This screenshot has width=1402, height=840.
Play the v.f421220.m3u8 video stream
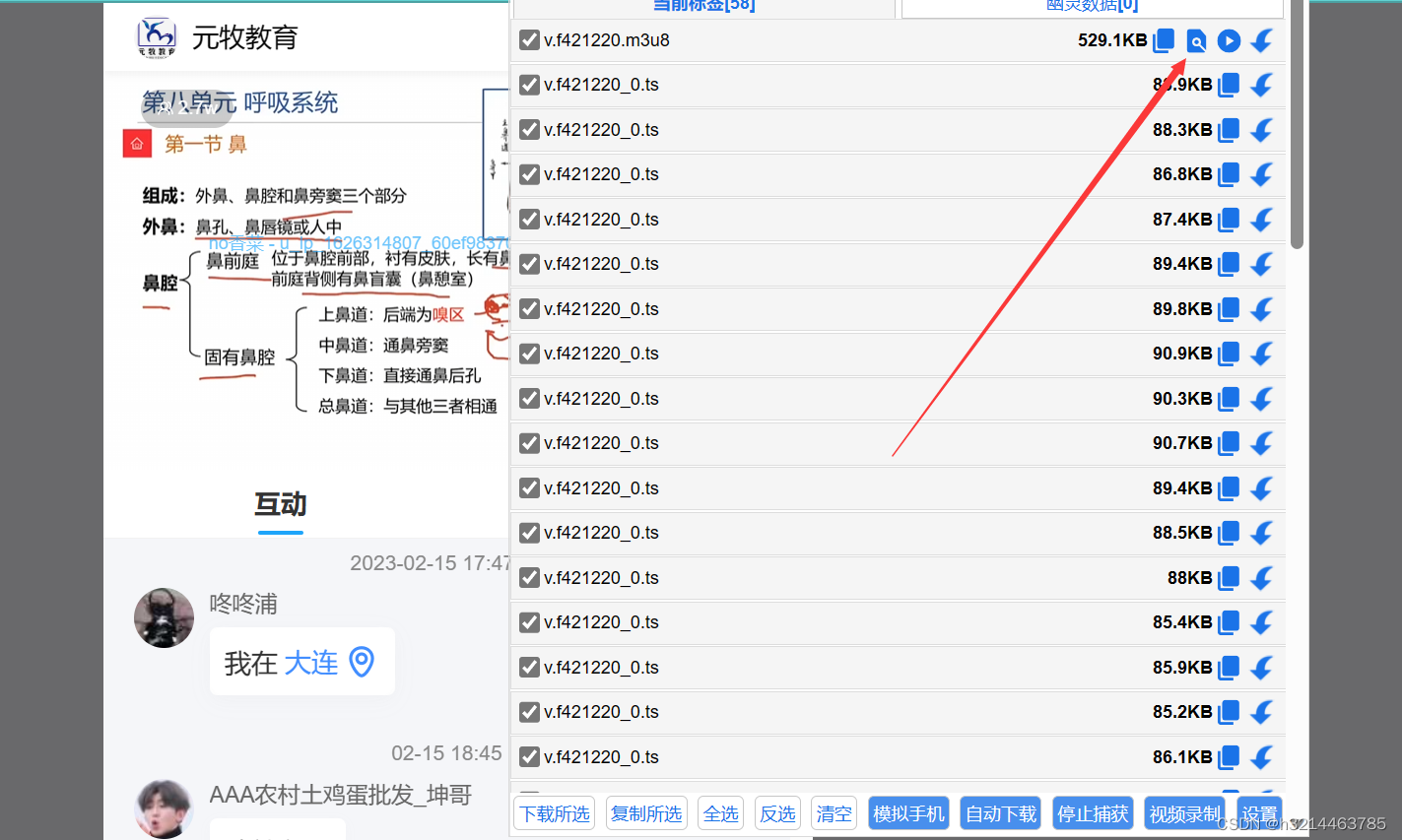[1229, 41]
